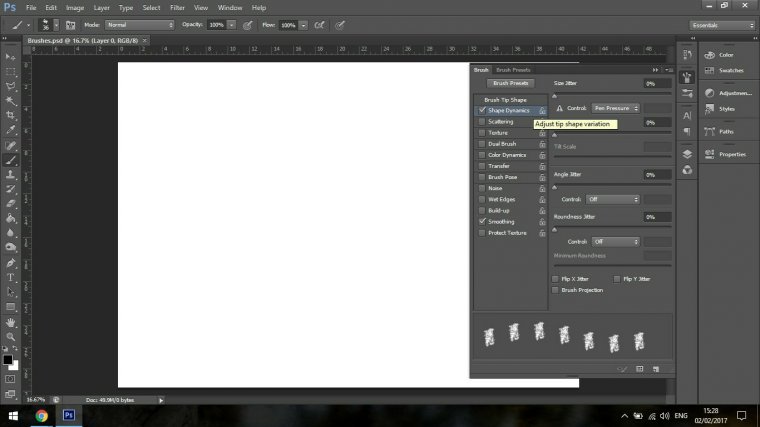Select the Lasso tool
This screenshot has width=760, height=427.
(10, 86)
